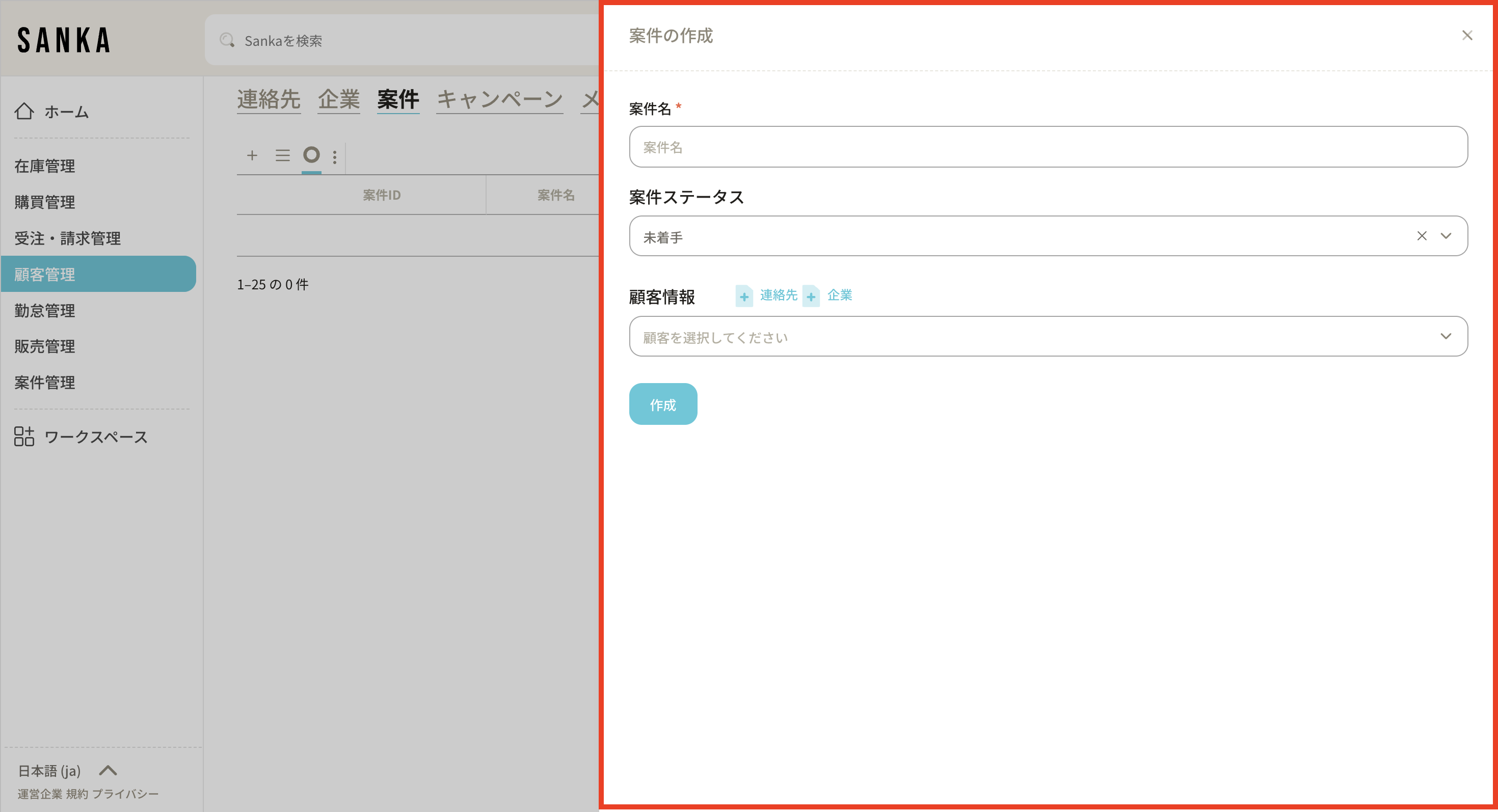Switch to the キャンペーン tab
This screenshot has width=1498, height=812.
coord(499,99)
